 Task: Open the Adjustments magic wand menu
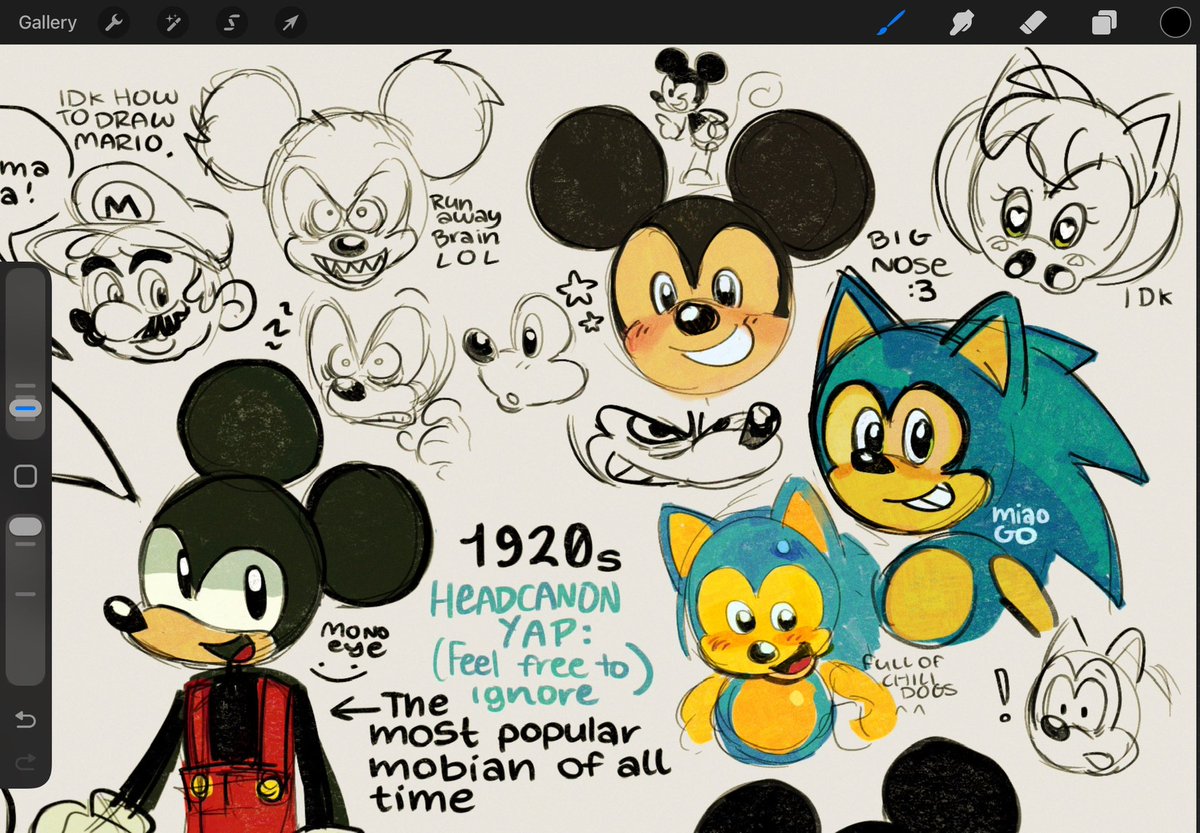[173, 22]
